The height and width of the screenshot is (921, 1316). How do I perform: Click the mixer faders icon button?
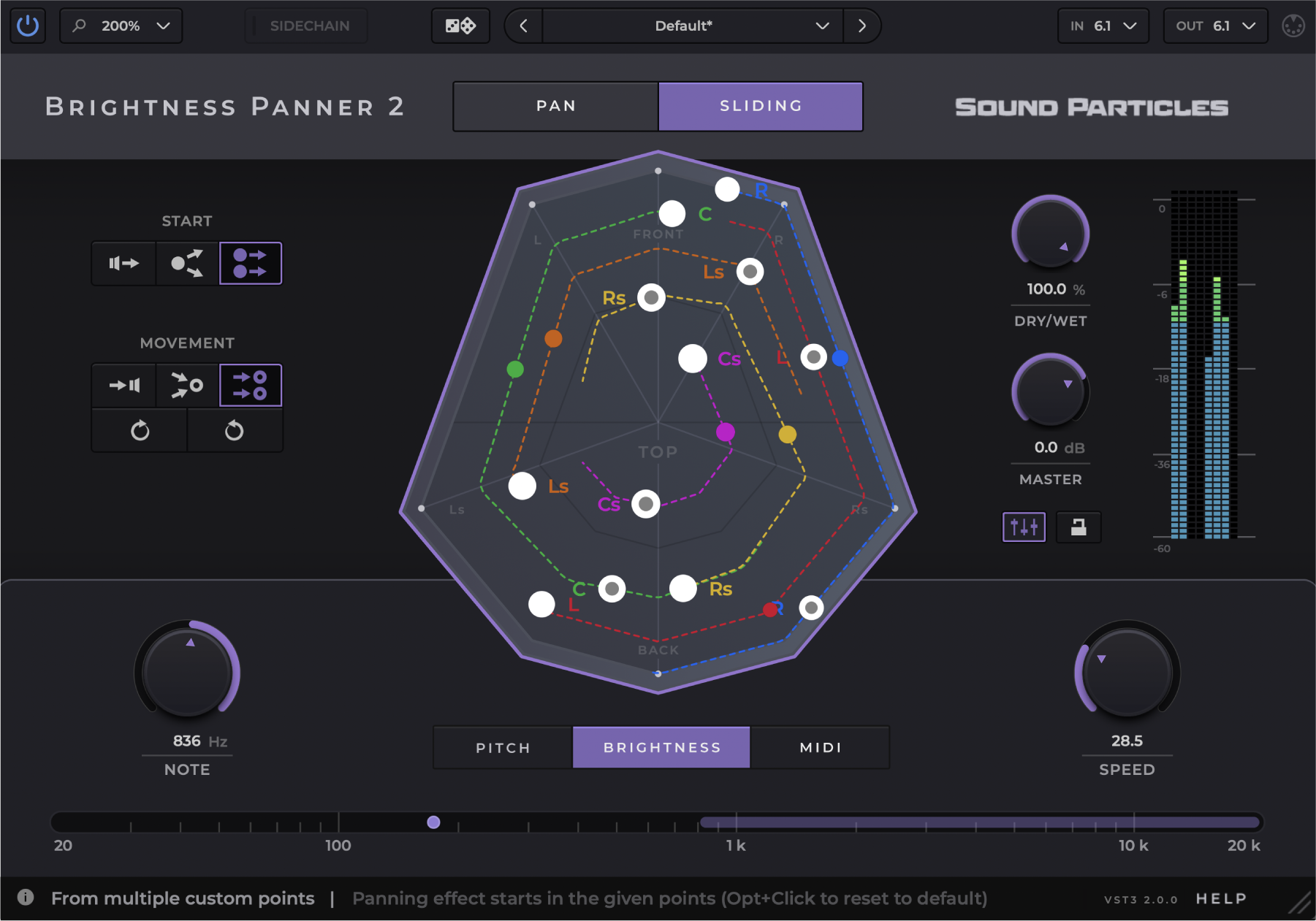pos(1024,527)
